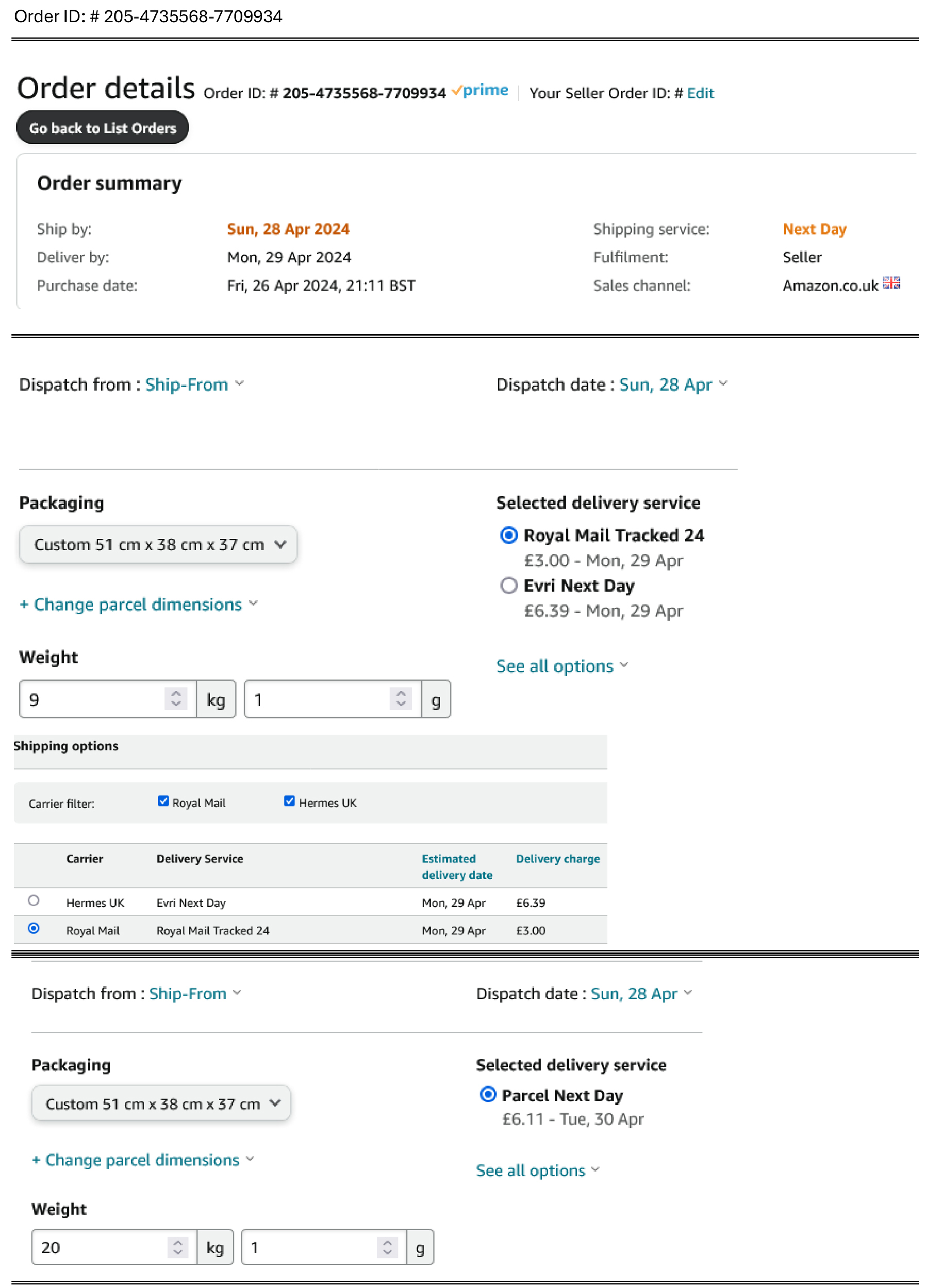943x1288 pixels.
Task: Uncheck the Hermes UK carrier filter
Action: (289, 801)
